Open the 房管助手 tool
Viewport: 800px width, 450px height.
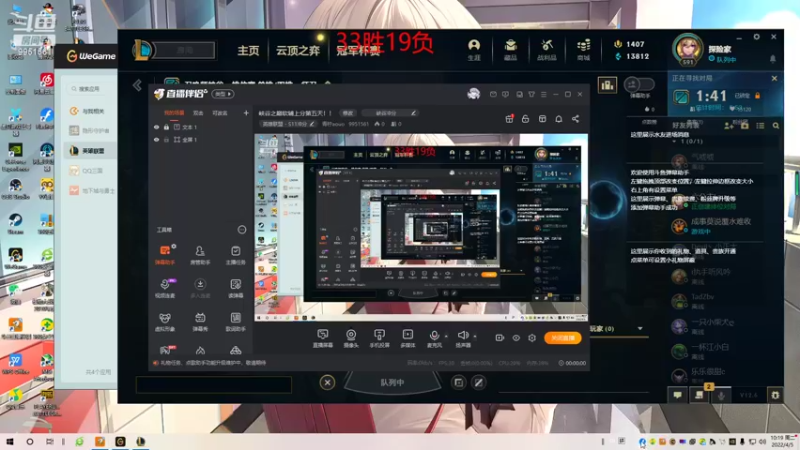tap(200, 255)
